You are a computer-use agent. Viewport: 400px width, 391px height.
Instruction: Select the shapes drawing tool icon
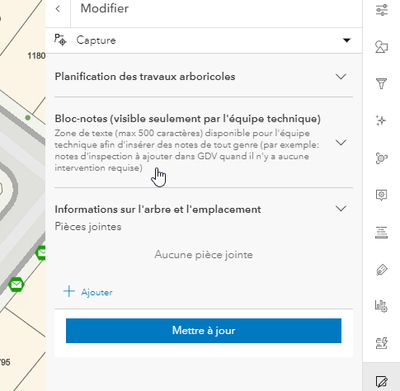click(x=382, y=47)
